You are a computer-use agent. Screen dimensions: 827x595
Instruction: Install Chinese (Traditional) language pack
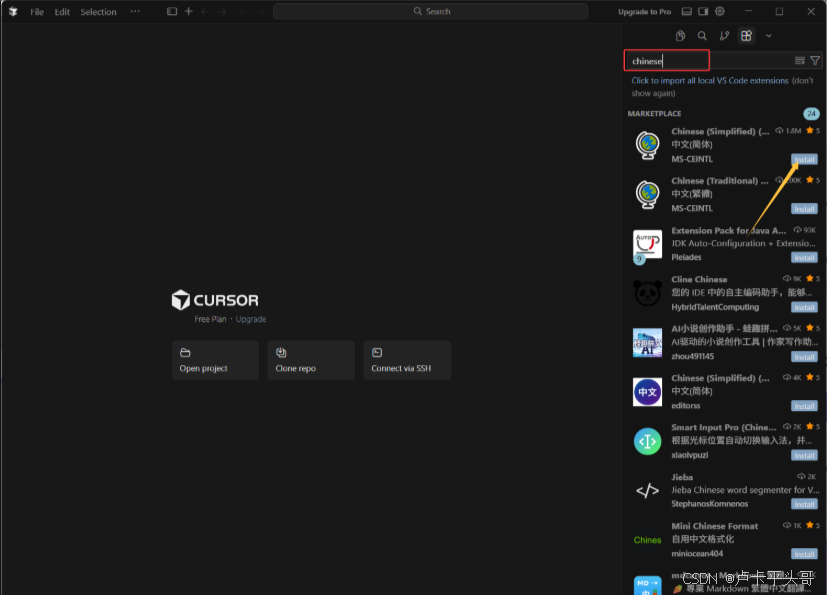[x=804, y=209]
